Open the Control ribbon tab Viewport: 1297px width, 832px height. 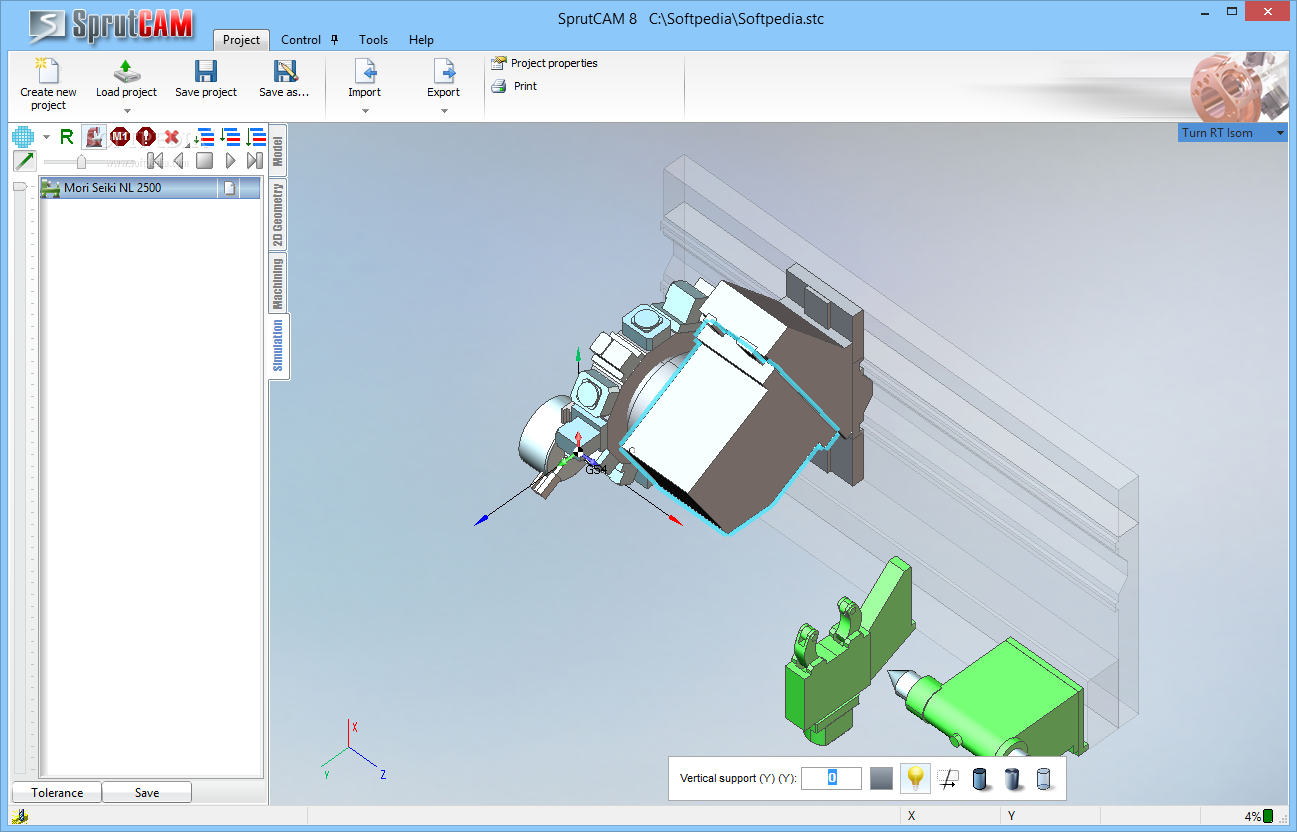[x=301, y=40]
